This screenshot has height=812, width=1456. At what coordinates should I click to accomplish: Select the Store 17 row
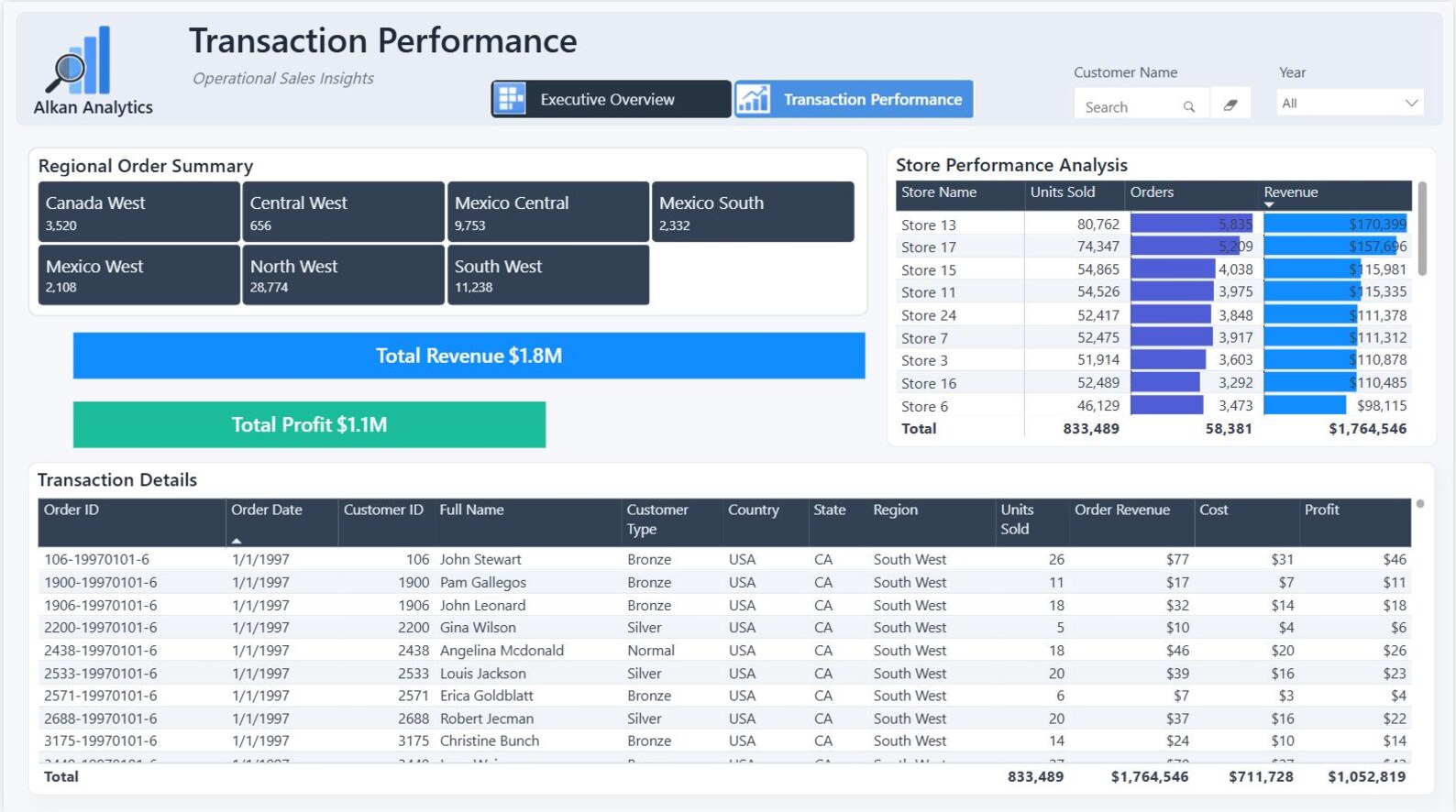1153,247
